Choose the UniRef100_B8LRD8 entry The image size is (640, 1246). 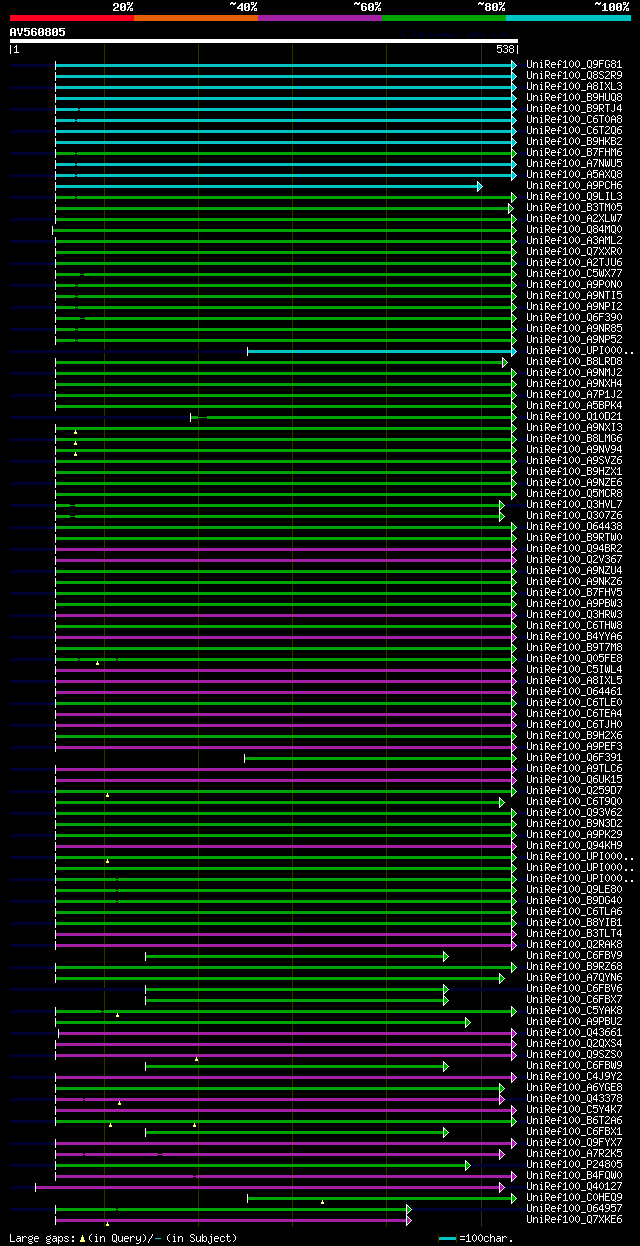[574, 362]
